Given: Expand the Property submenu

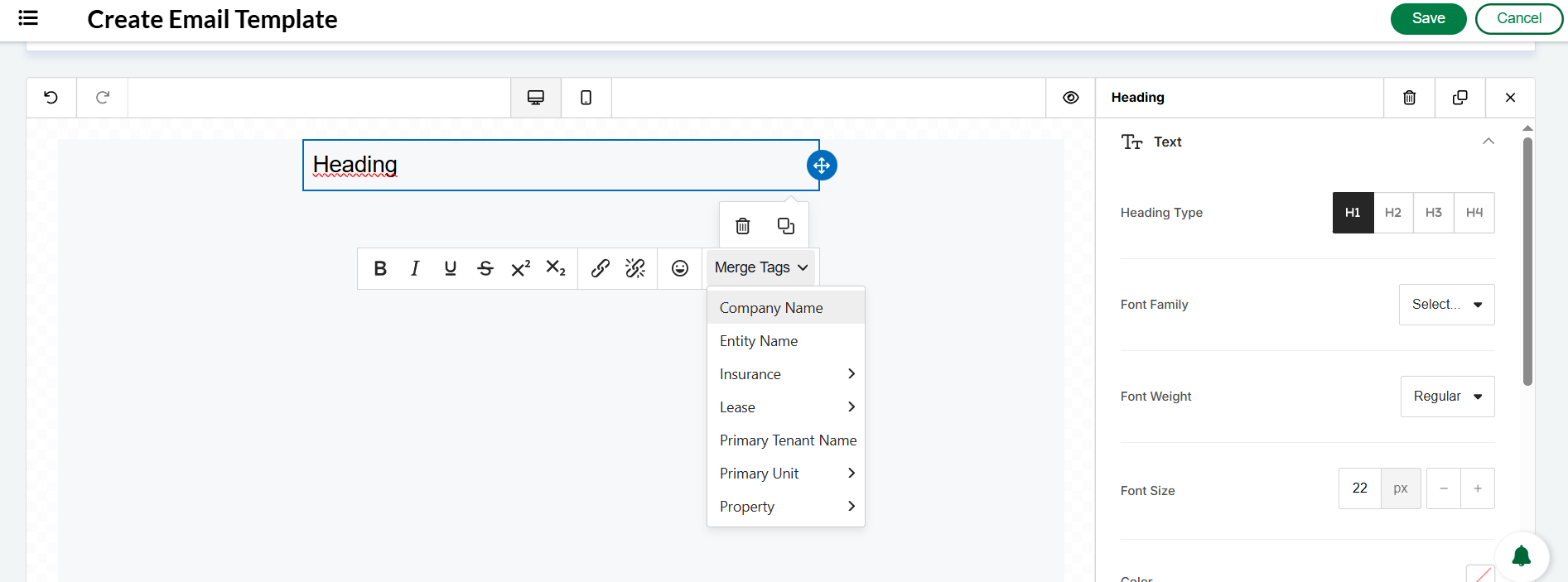Looking at the screenshot, I should click(x=786, y=507).
